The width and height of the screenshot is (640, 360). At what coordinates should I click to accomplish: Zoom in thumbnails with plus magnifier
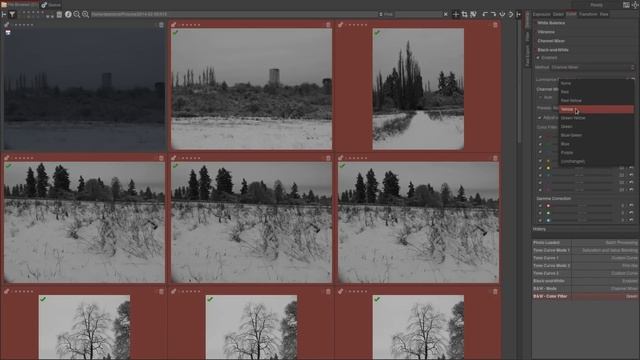click(x=85, y=14)
